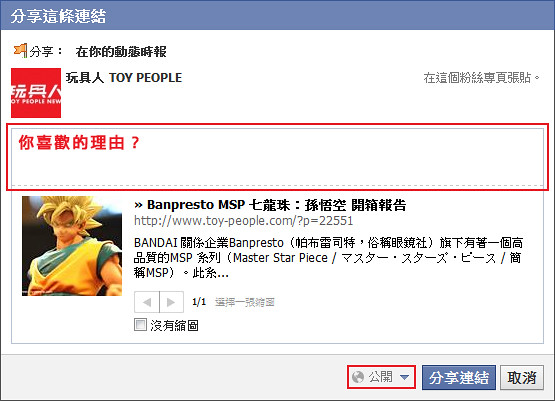The image size is (555, 401).
Task: Click inside the 你喜歡的理由 comment box
Action: point(277,157)
